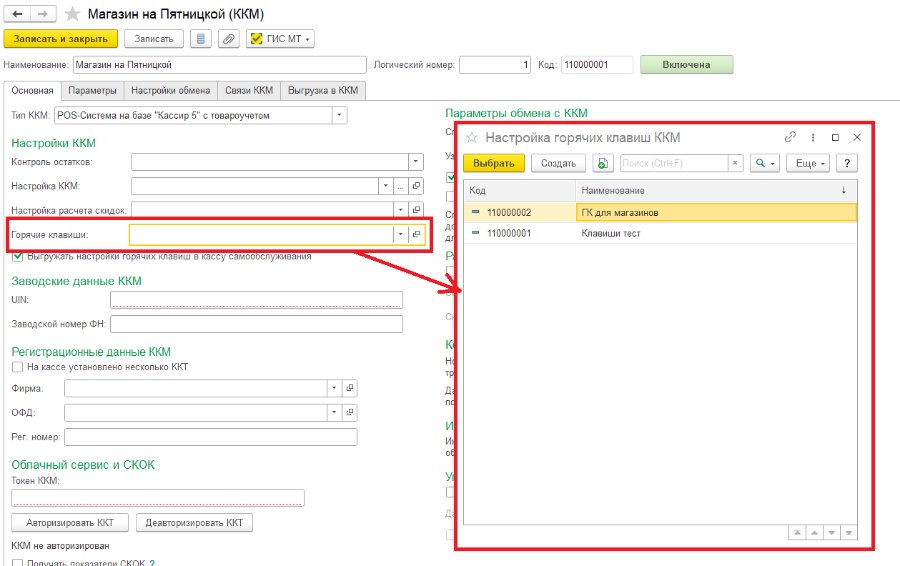Open the Фирма item icon
The image size is (900, 566).
[x=350, y=388]
